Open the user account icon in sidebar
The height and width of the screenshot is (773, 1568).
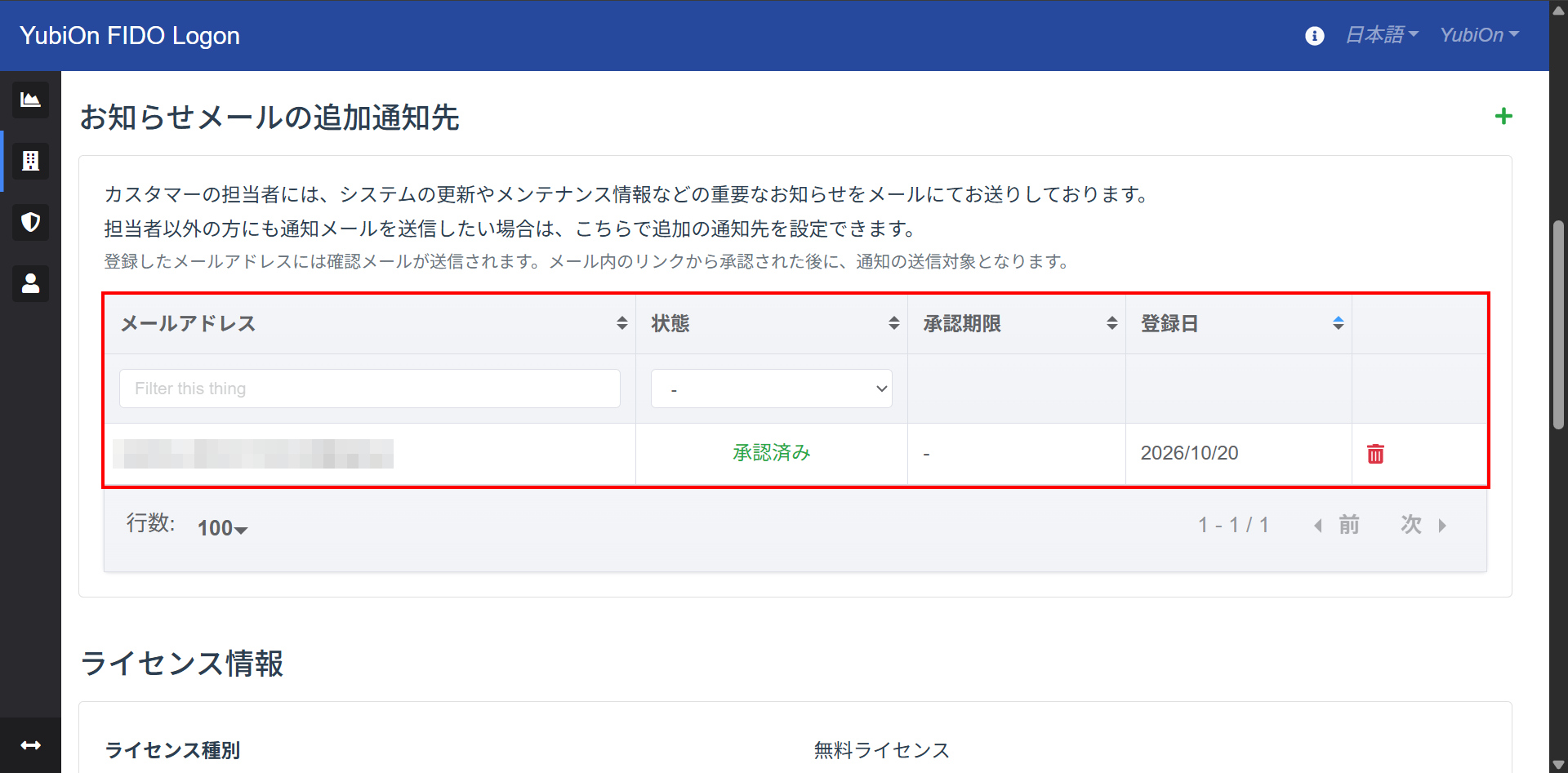[30, 283]
